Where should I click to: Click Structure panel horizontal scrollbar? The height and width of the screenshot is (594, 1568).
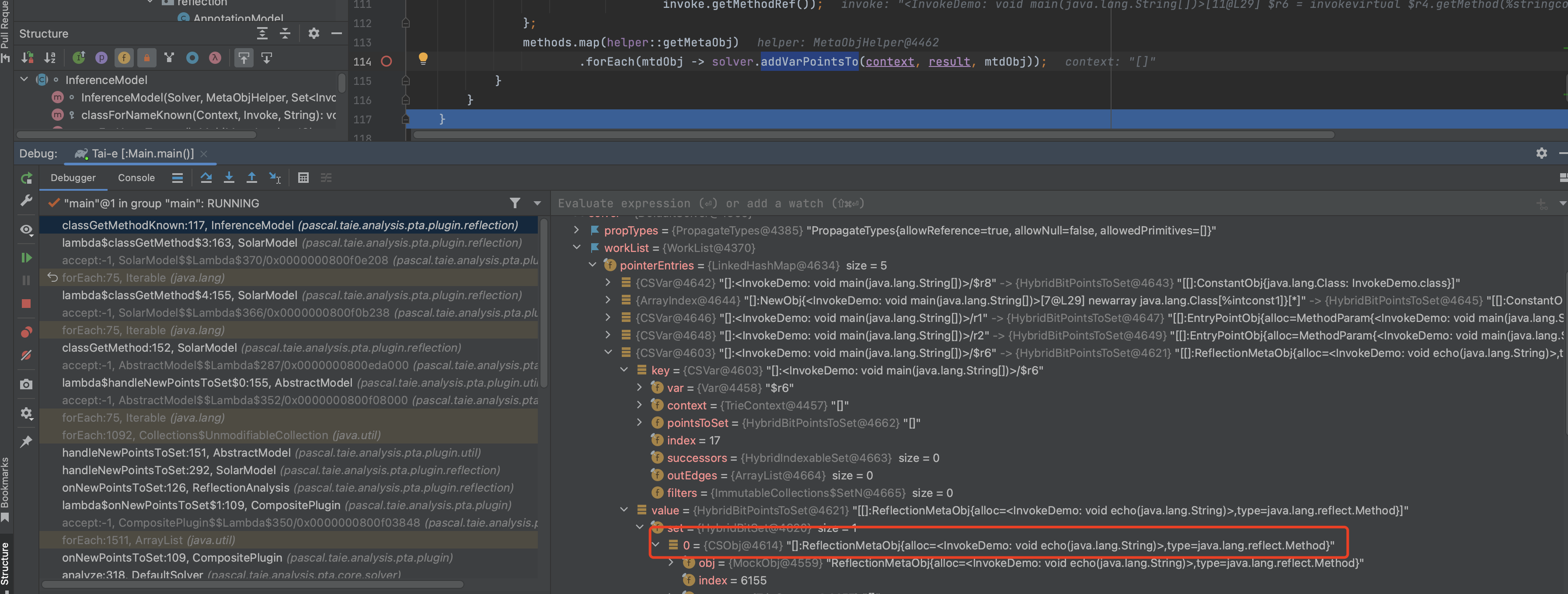tap(137, 134)
